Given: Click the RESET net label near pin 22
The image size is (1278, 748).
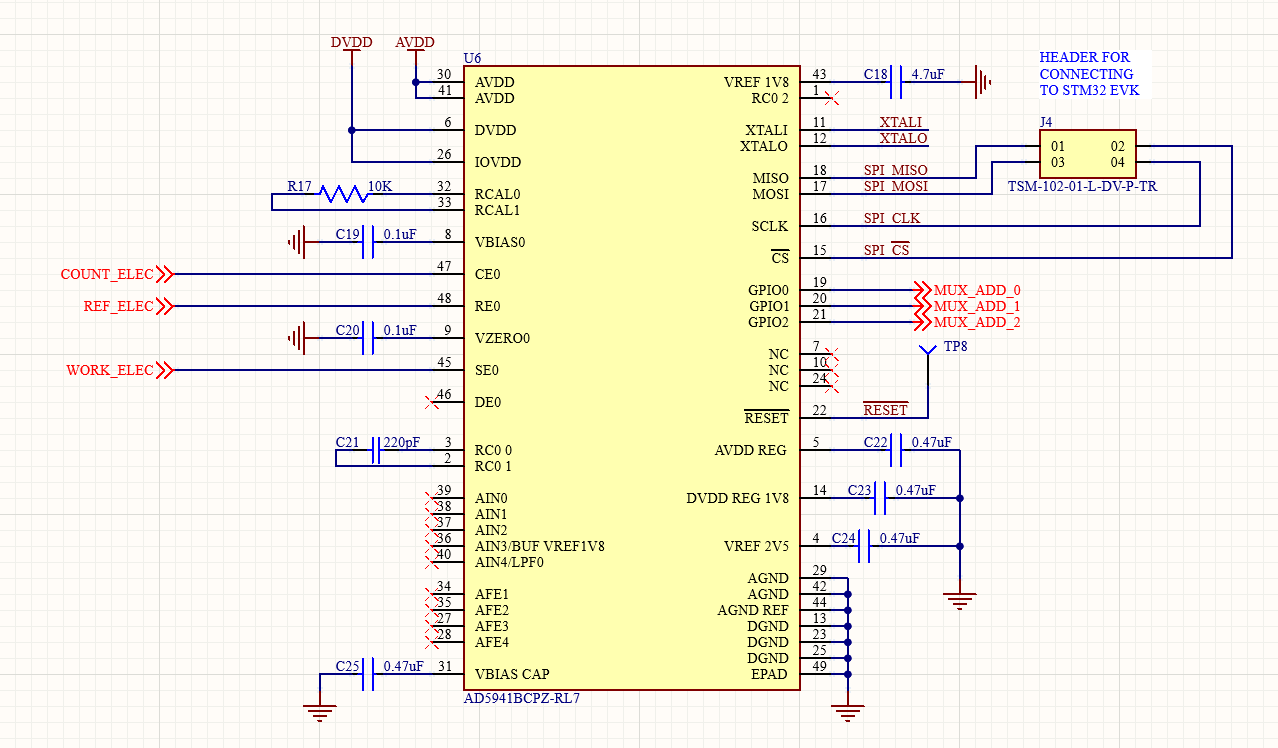Looking at the screenshot, I should [x=885, y=410].
